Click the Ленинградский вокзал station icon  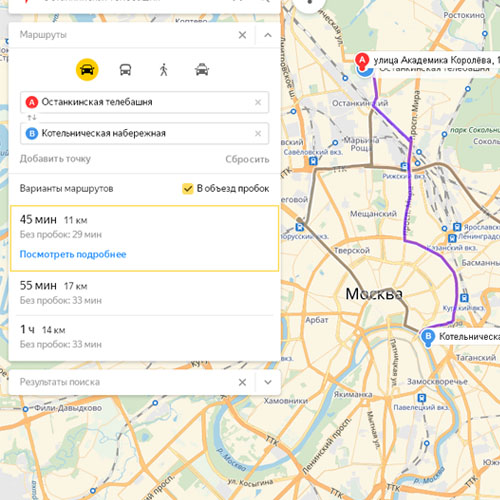(452, 238)
